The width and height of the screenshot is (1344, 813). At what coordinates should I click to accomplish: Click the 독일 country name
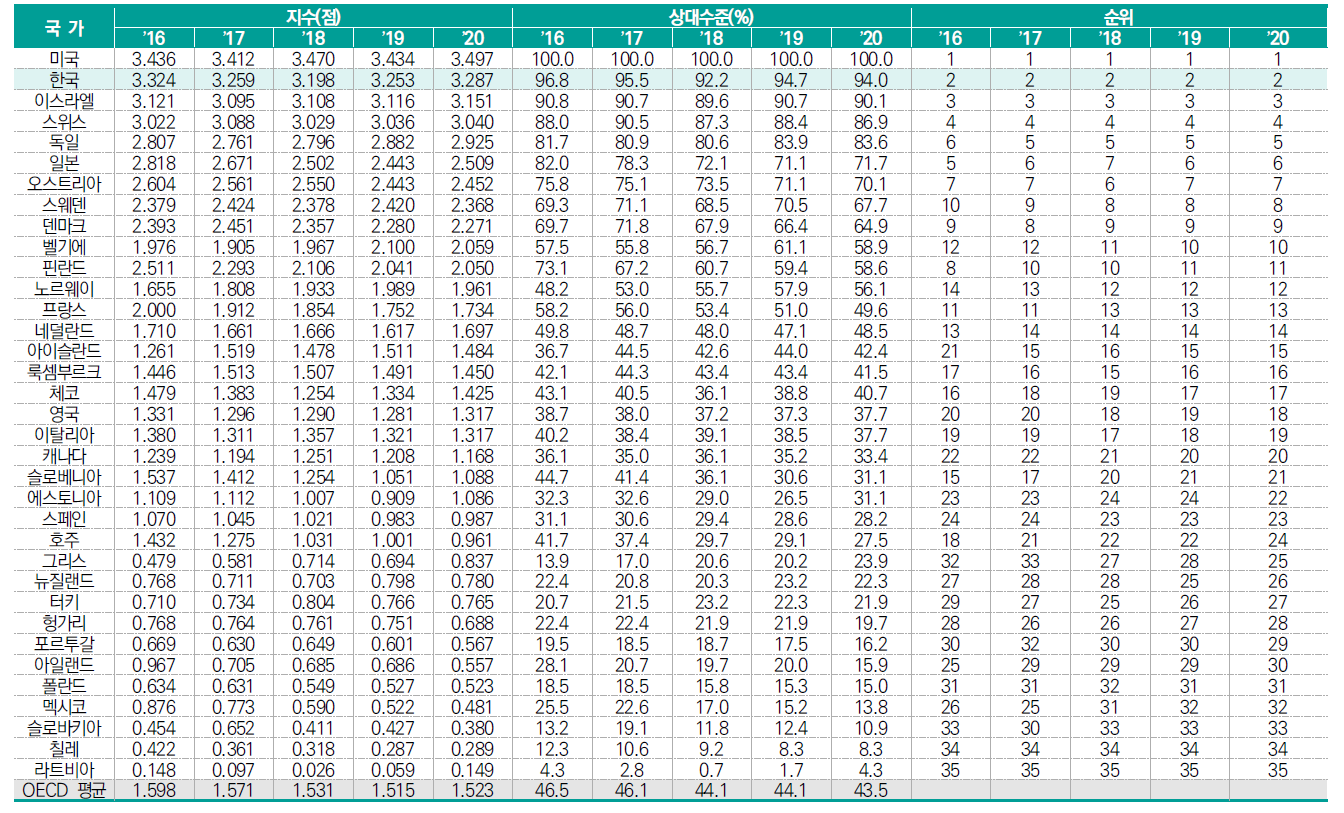click(x=64, y=142)
